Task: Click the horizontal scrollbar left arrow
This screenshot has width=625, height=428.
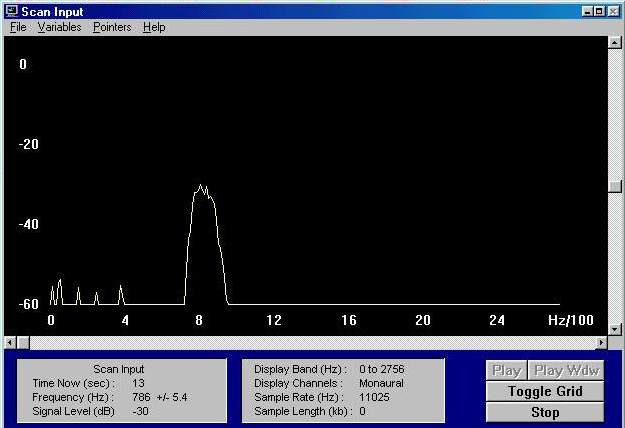Action: point(11,342)
